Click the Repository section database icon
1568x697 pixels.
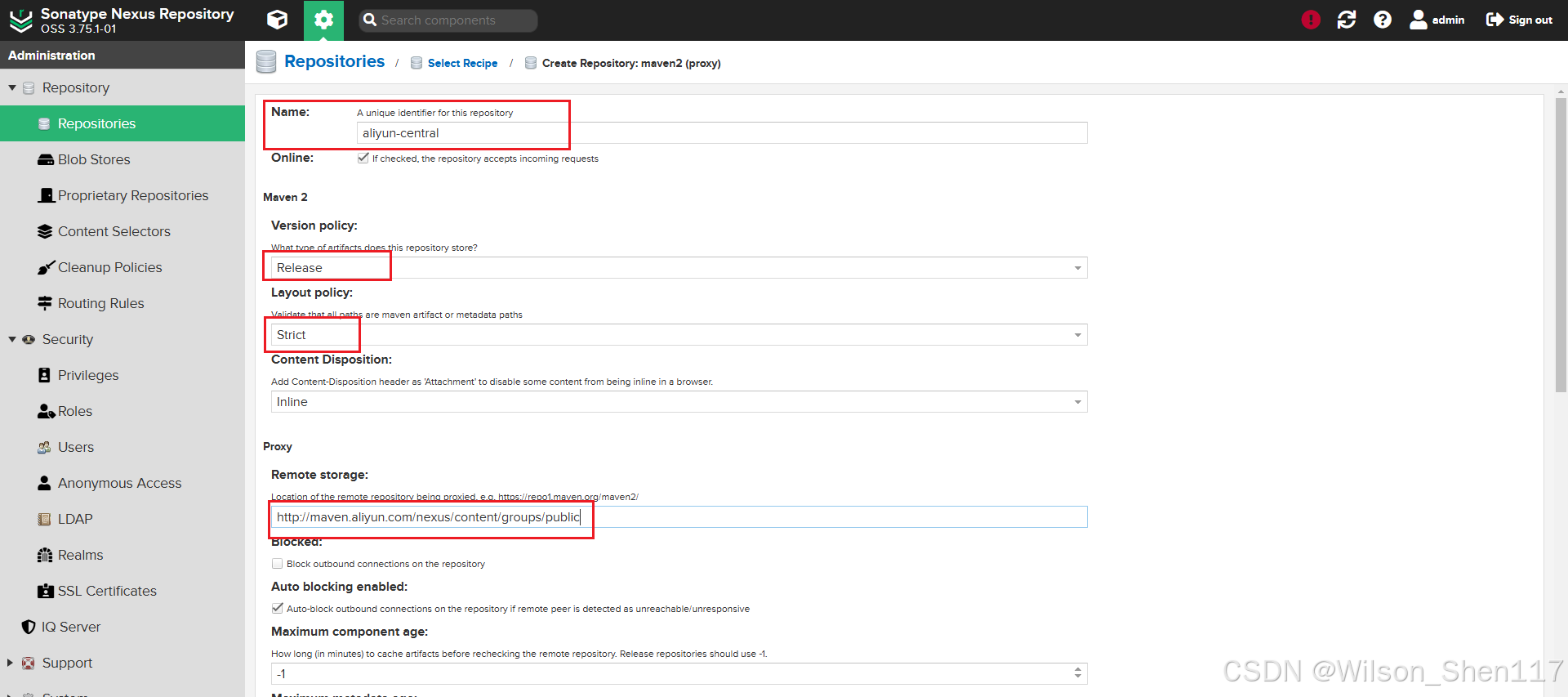(29, 87)
